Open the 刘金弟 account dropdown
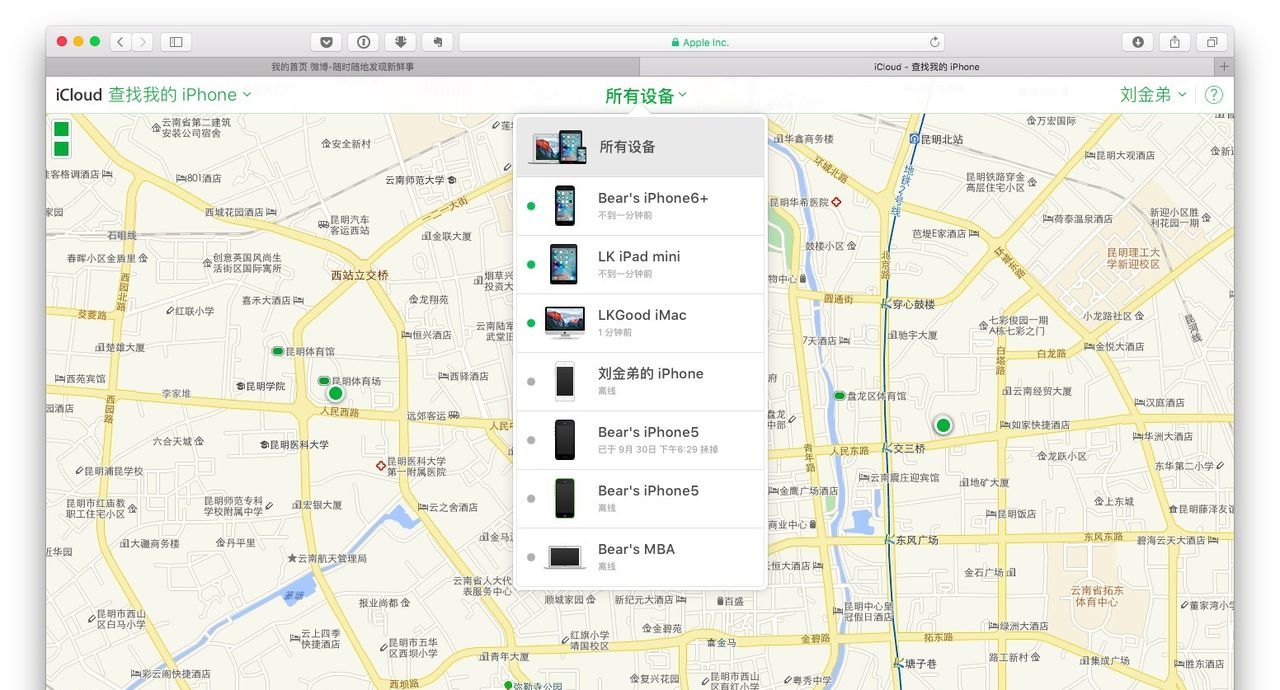Image resolution: width=1280 pixels, height=690 pixels. [1152, 95]
